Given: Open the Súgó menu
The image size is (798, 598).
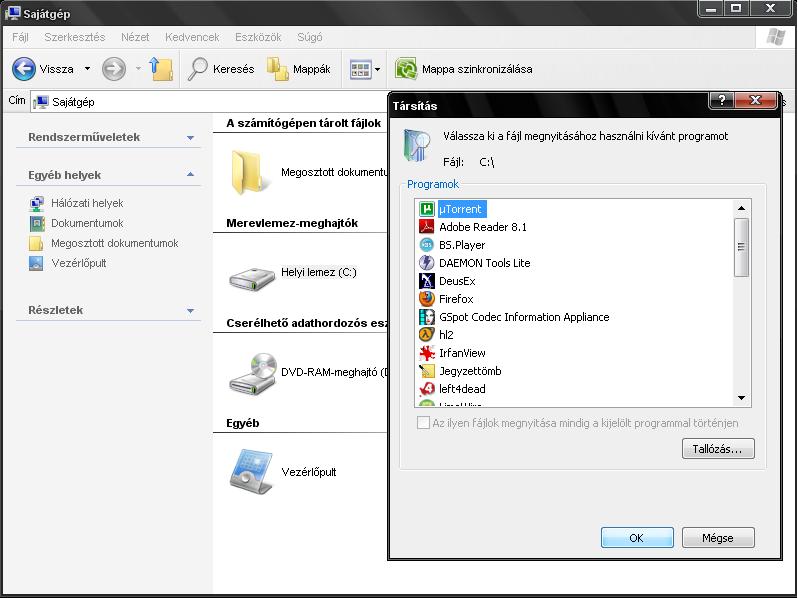Looking at the screenshot, I should (310, 37).
